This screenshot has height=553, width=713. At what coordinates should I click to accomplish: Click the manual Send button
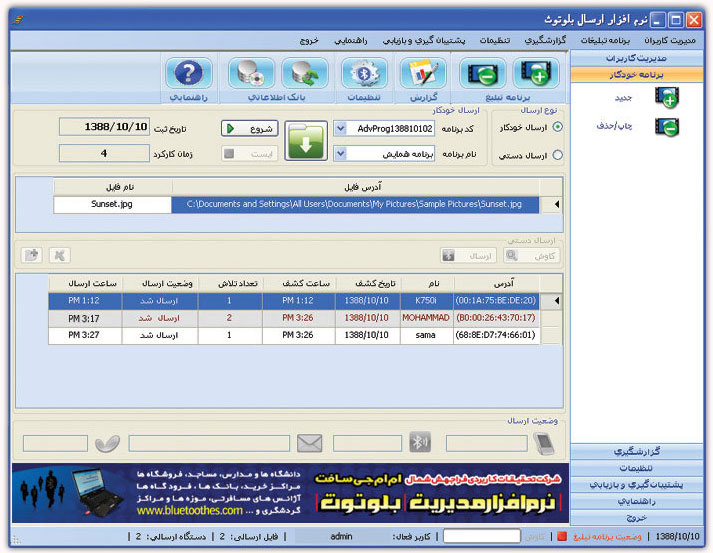(x=468, y=256)
